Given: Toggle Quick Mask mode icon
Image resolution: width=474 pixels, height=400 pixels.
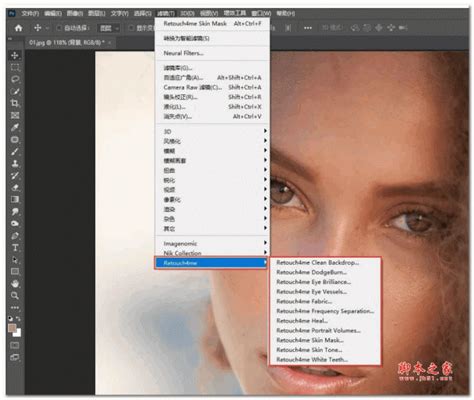Looking at the screenshot, I should [15, 345].
